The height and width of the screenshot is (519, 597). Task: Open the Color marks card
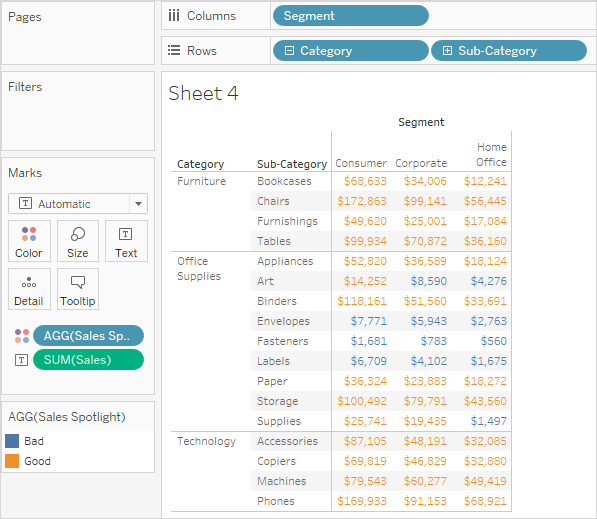(x=29, y=241)
